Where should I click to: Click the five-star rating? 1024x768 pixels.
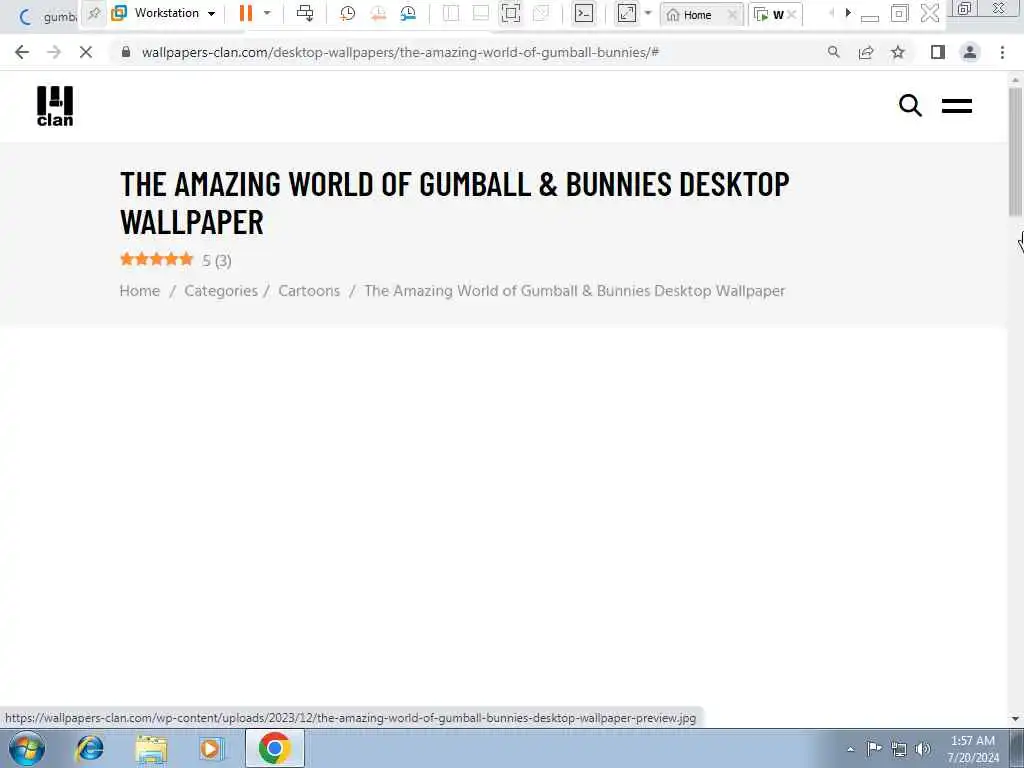pos(157,260)
